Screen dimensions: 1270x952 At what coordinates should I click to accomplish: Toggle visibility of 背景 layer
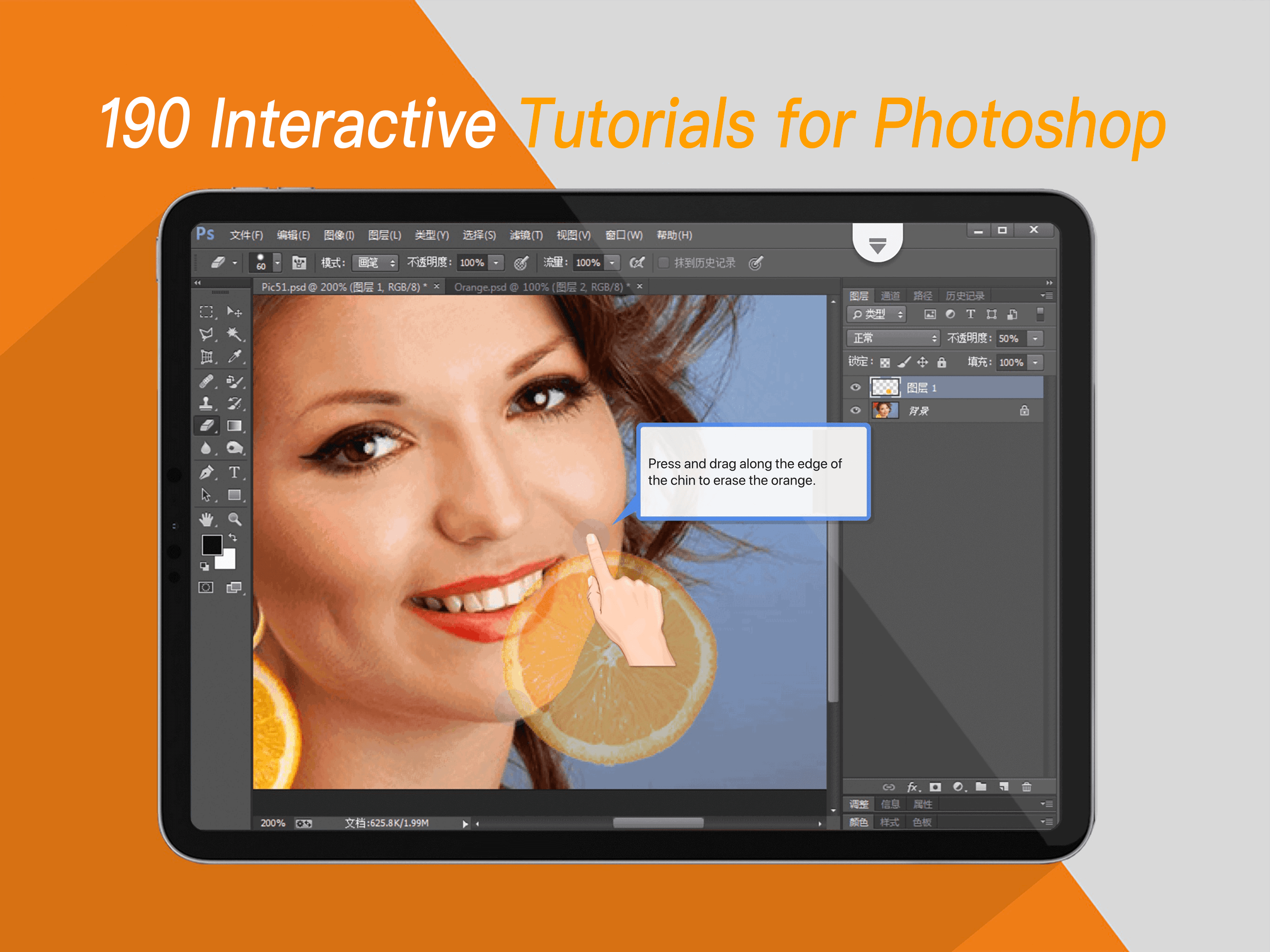pyautogui.click(x=855, y=410)
